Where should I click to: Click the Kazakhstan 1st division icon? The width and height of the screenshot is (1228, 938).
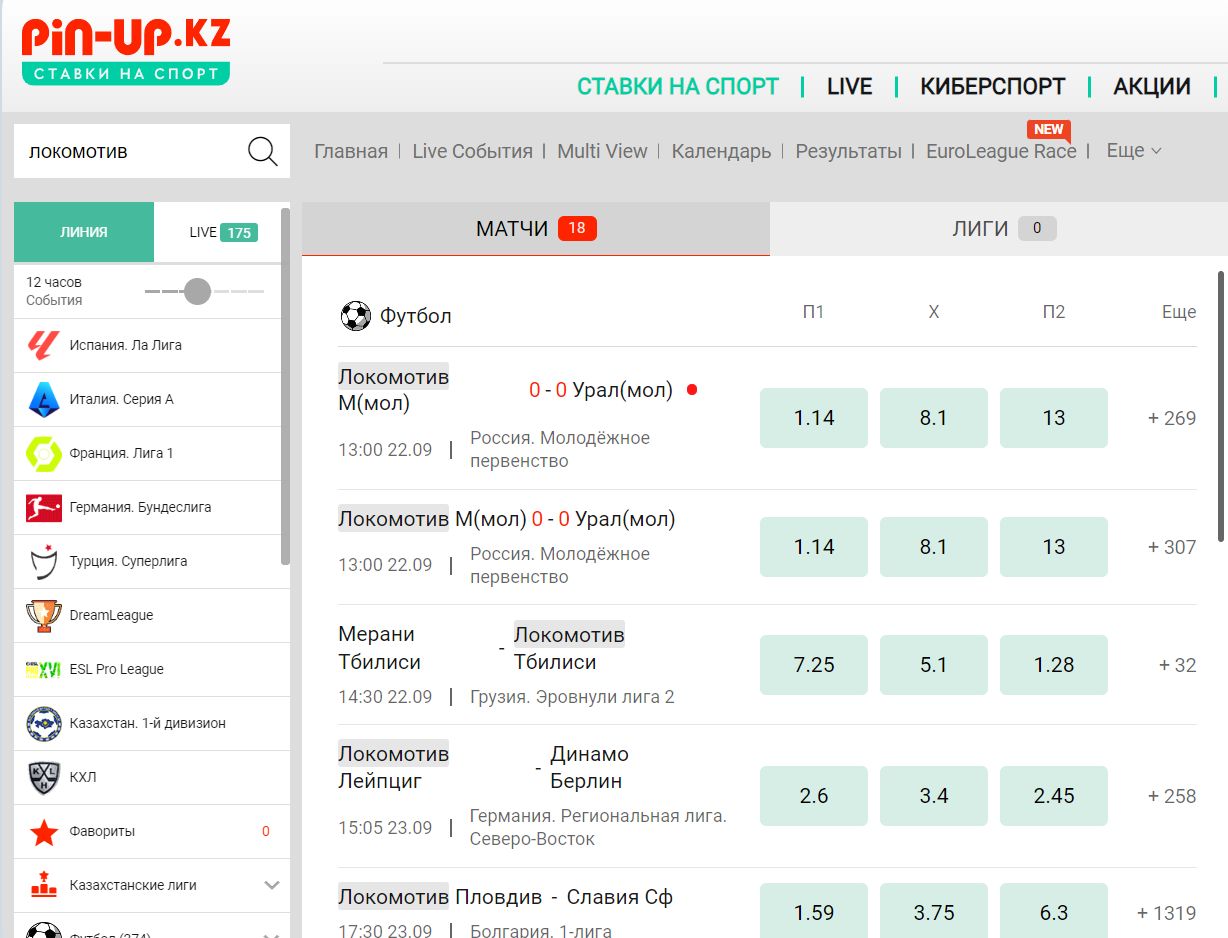click(43, 723)
